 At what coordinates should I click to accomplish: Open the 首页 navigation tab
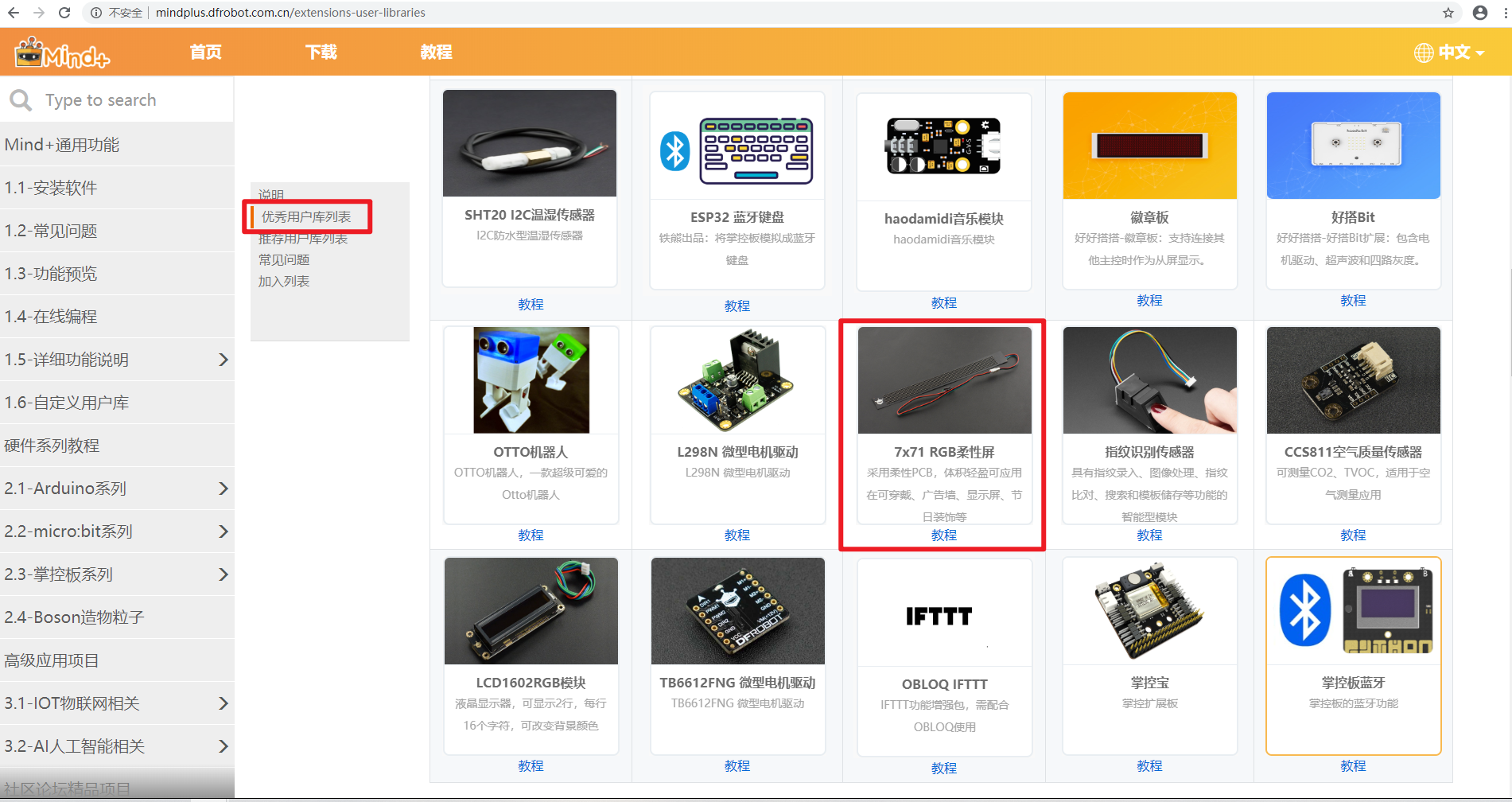coord(206,53)
